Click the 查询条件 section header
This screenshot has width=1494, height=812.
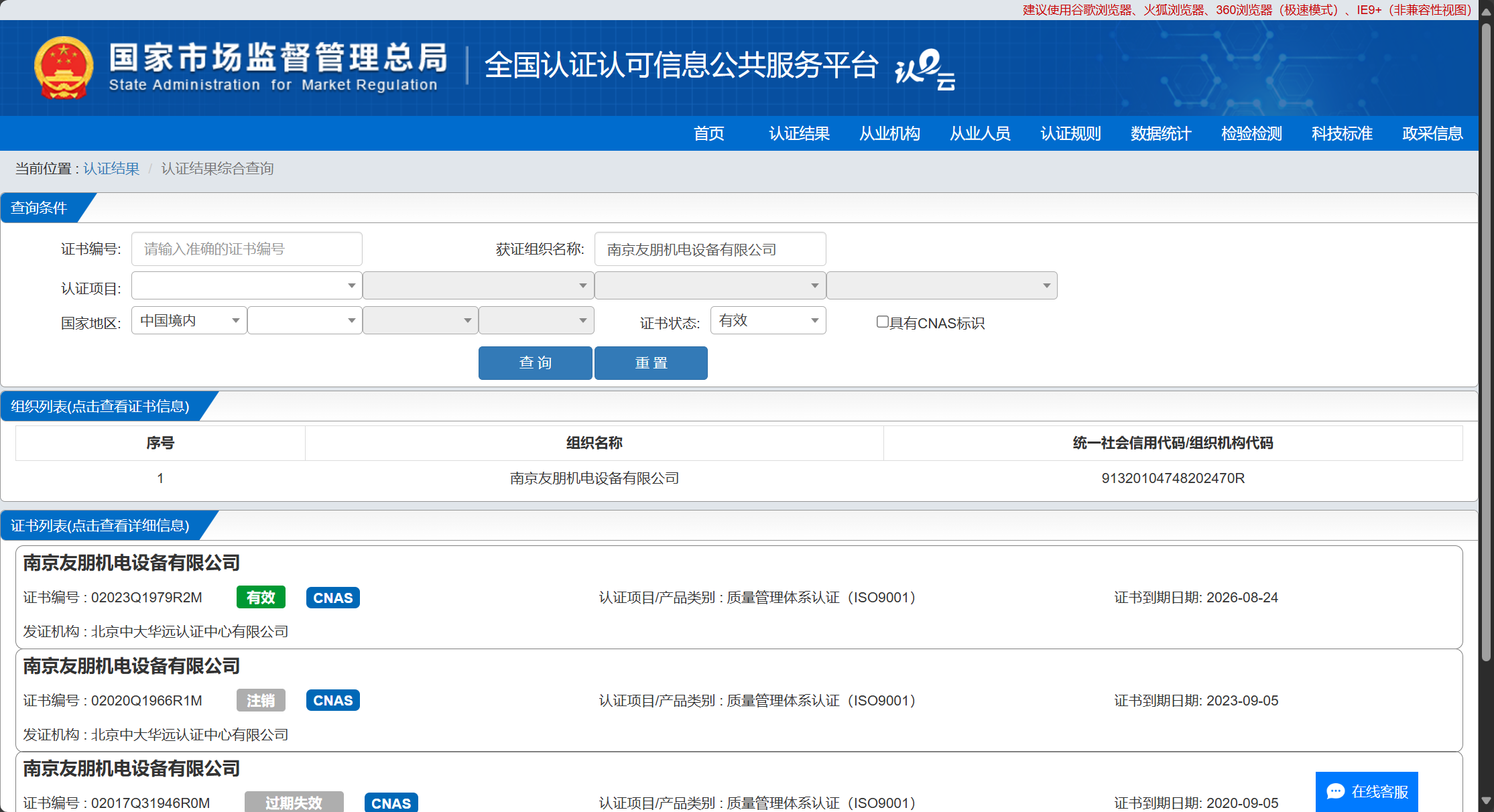(40, 208)
